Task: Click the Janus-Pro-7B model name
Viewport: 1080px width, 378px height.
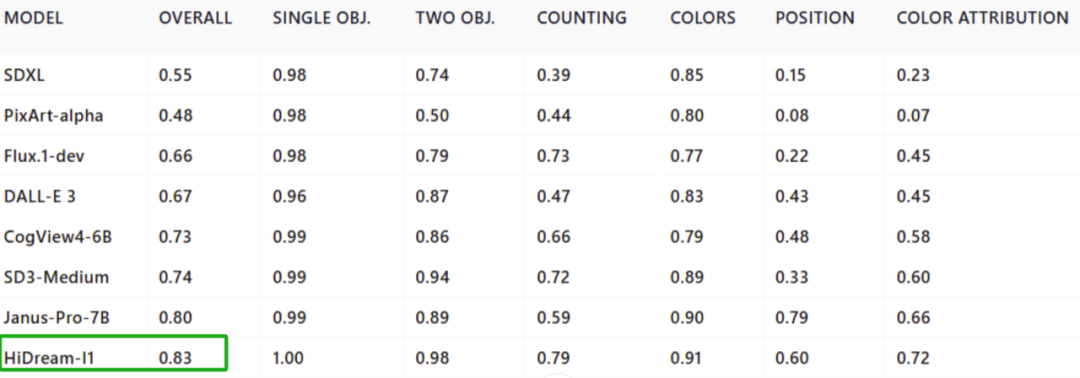Action: pos(57,318)
